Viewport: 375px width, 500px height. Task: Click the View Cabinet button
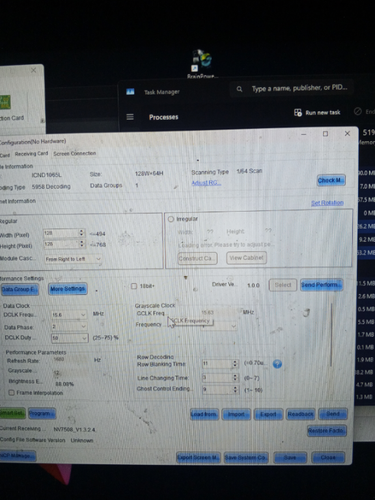[246, 258]
